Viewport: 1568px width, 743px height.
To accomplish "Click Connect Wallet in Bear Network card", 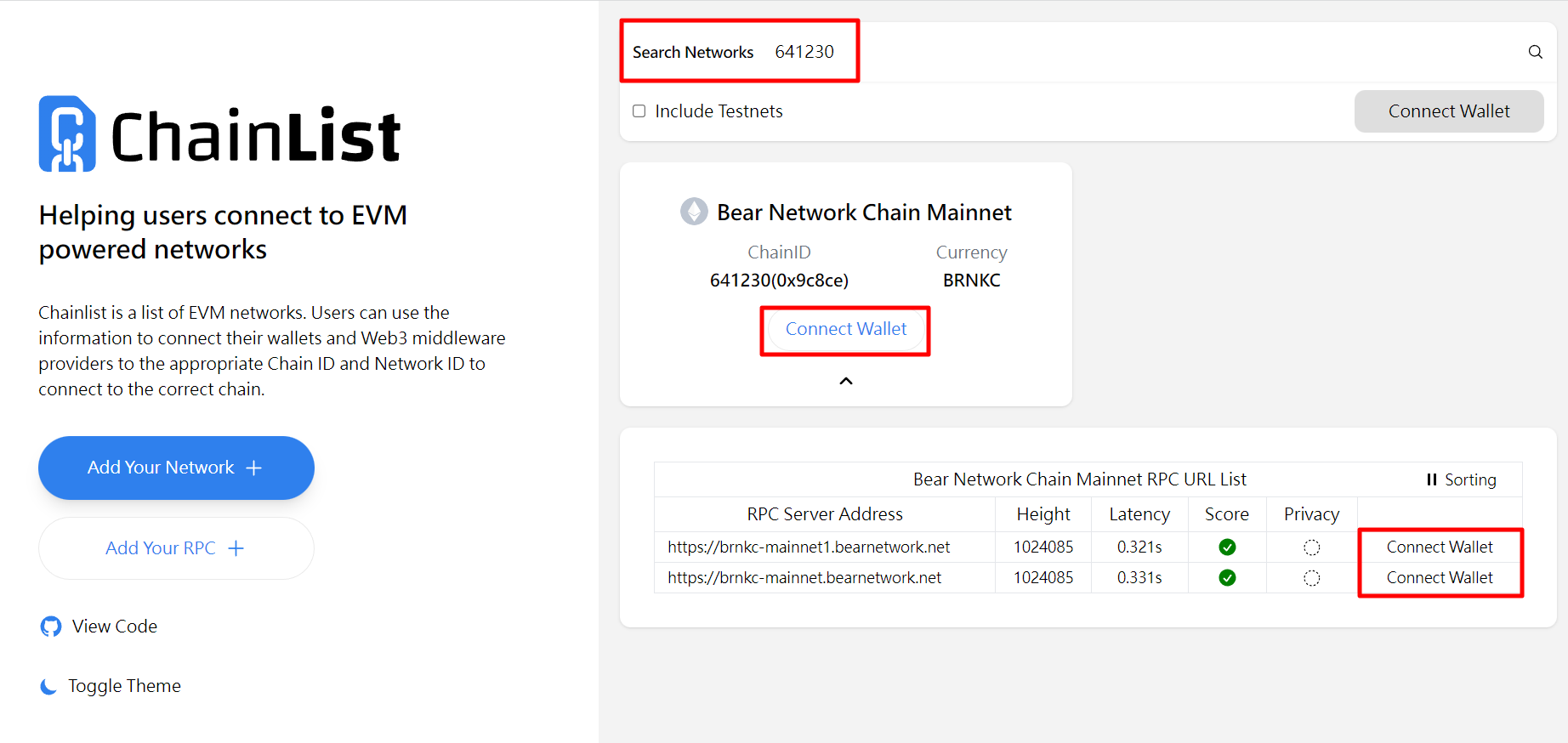I will pos(845,330).
